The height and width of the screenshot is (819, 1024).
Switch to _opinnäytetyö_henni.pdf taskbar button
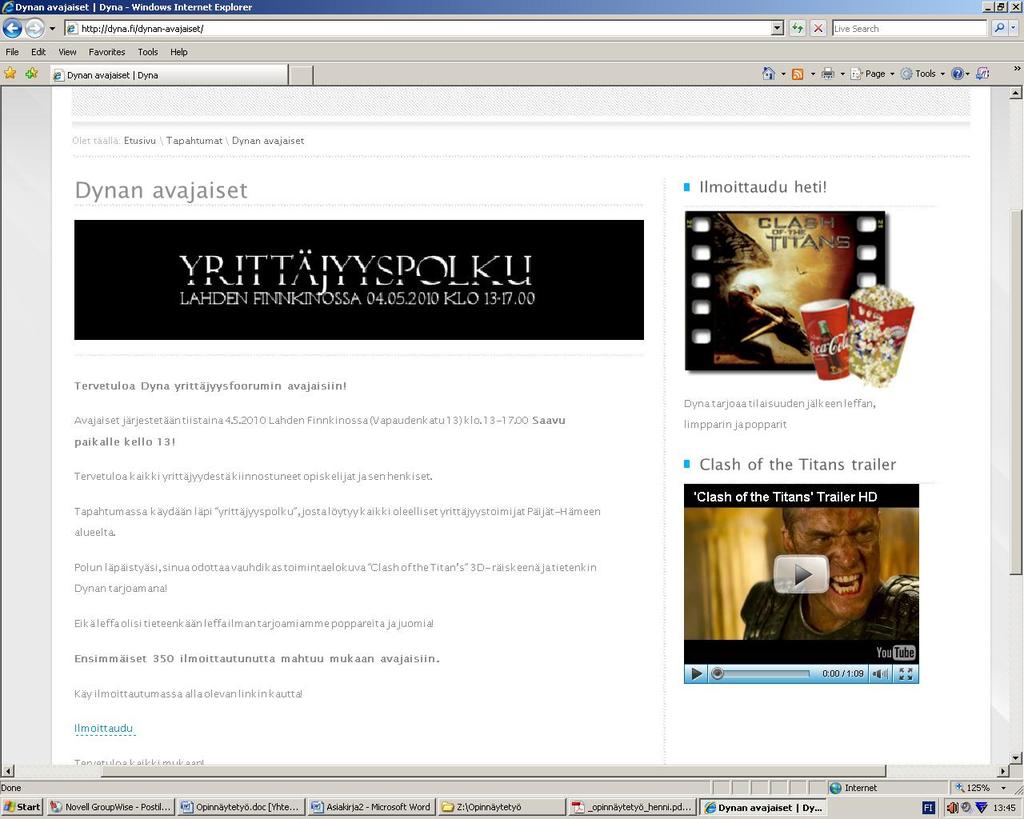pyautogui.click(x=632, y=807)
